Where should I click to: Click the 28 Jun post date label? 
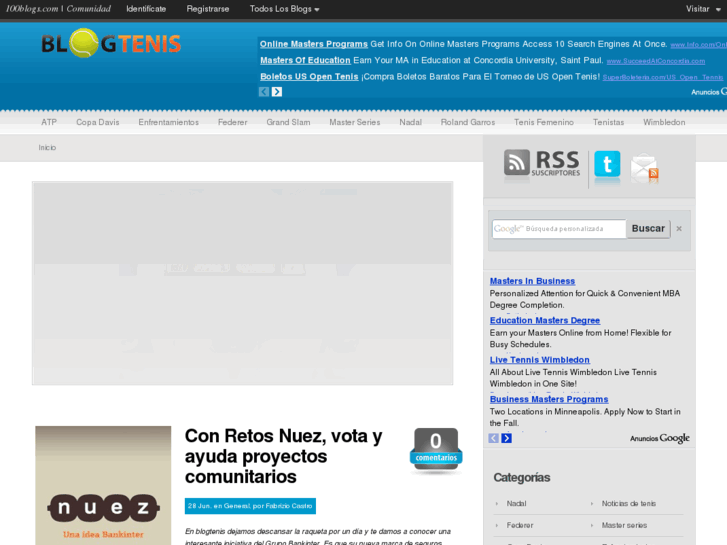[x=250, y=506]
